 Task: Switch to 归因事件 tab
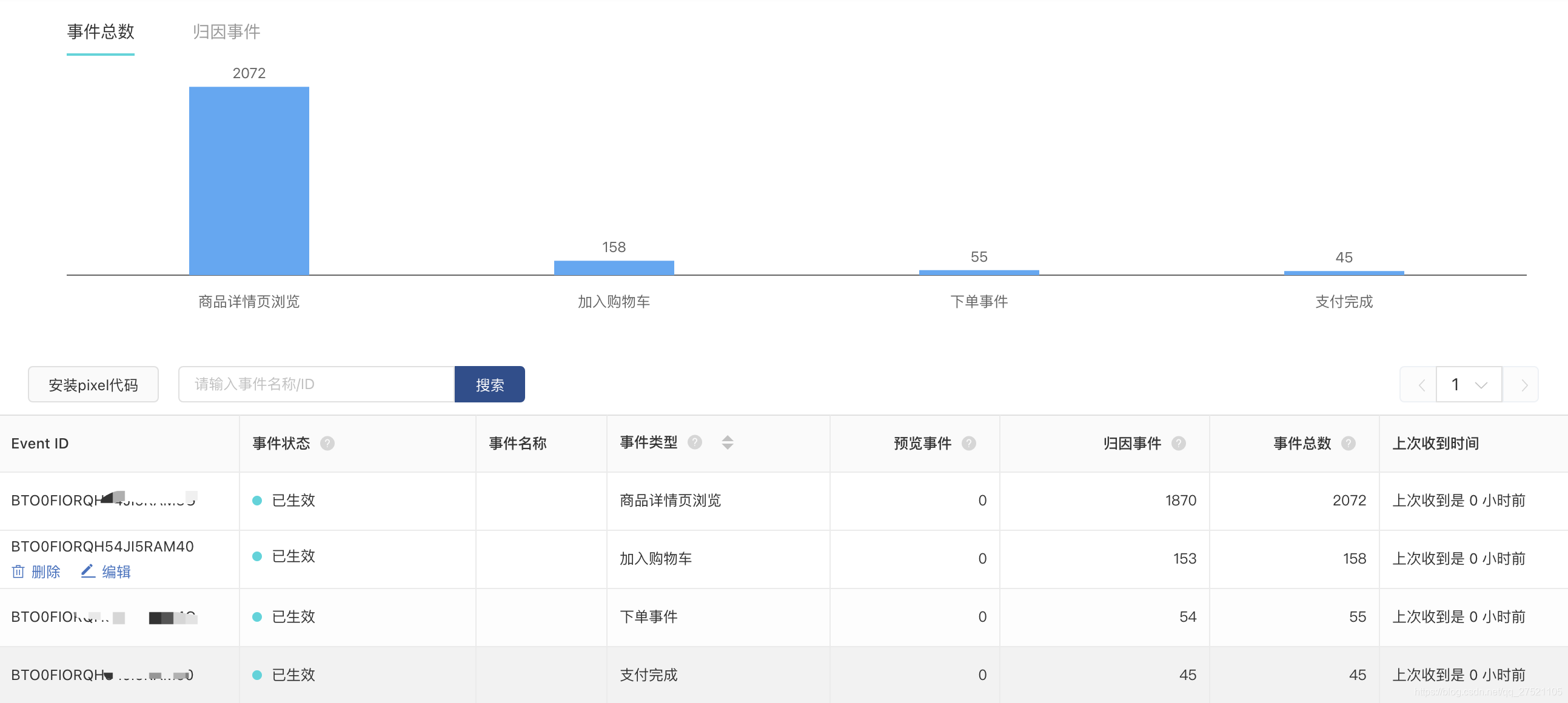[226, 32]
